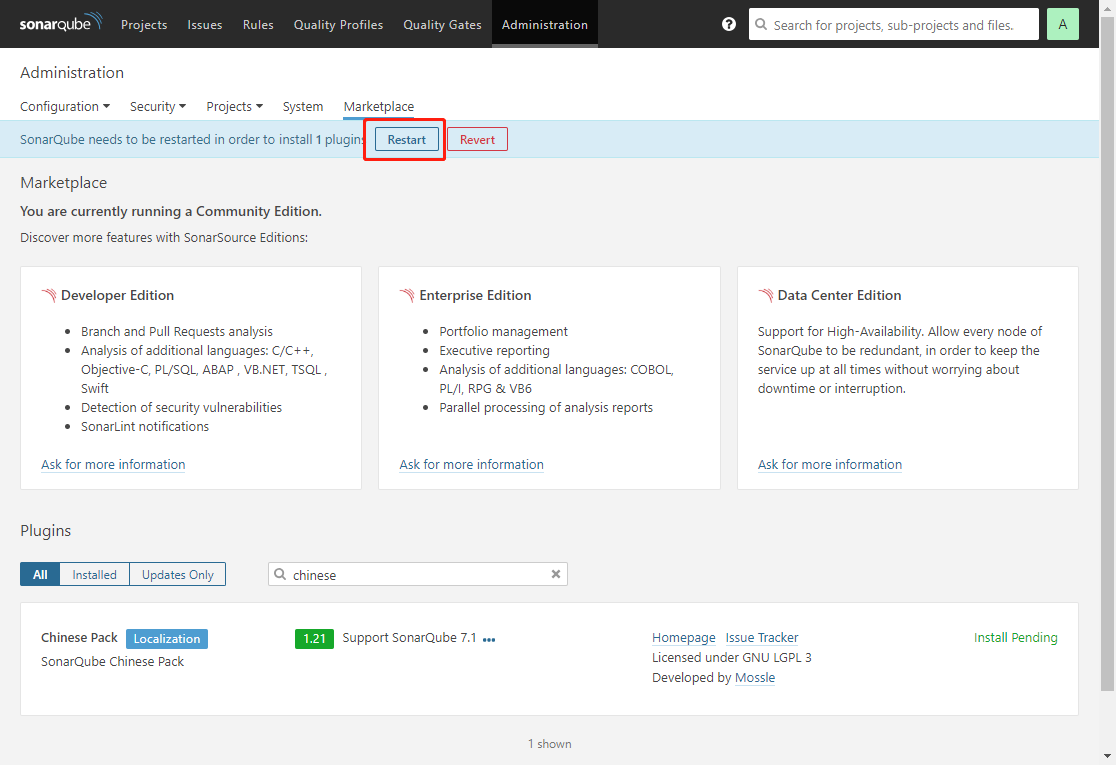
Task: Click the Developer Edition heading
Action: tap(117, 295)
